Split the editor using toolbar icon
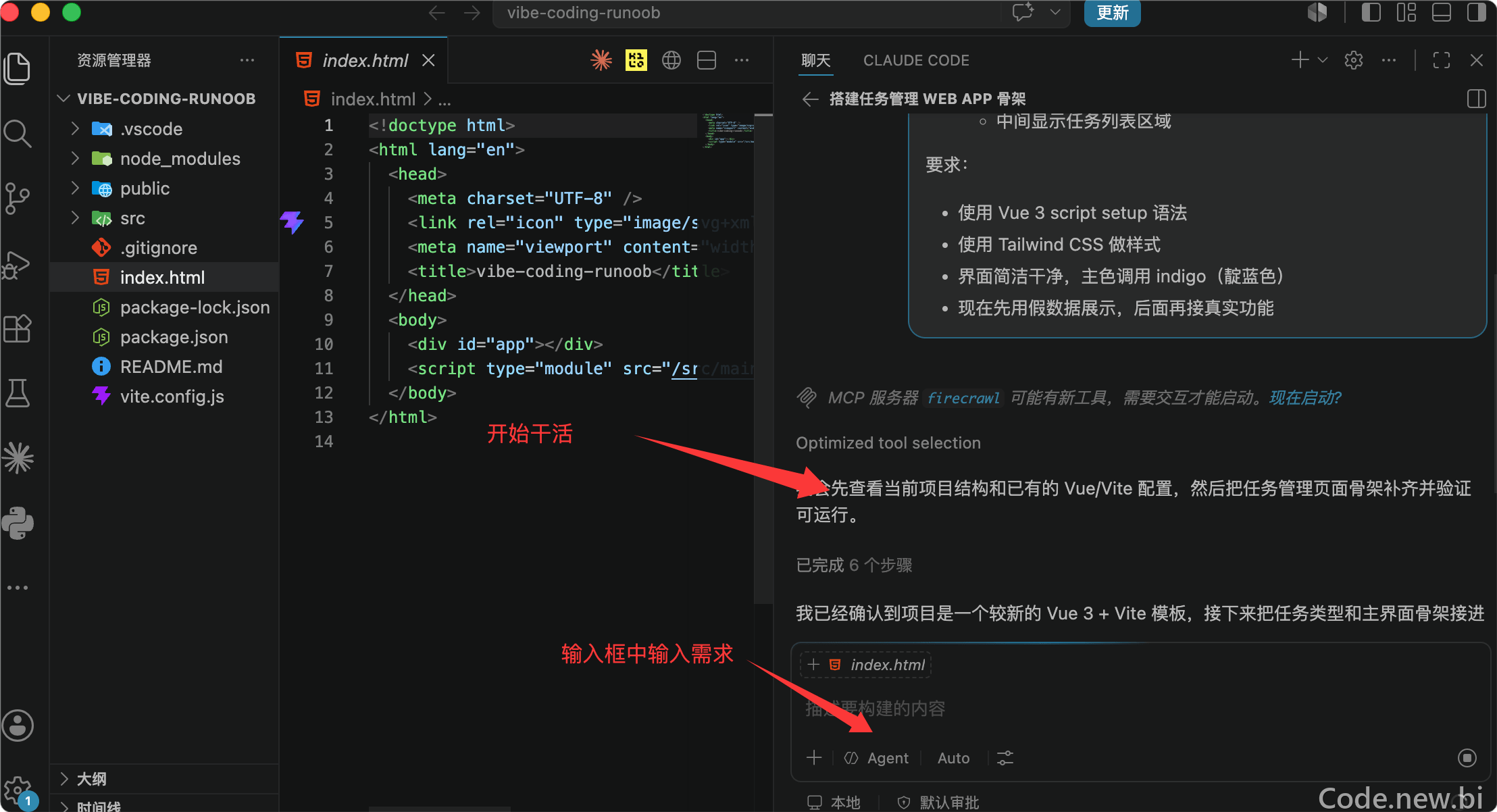 tap(707, 61)
